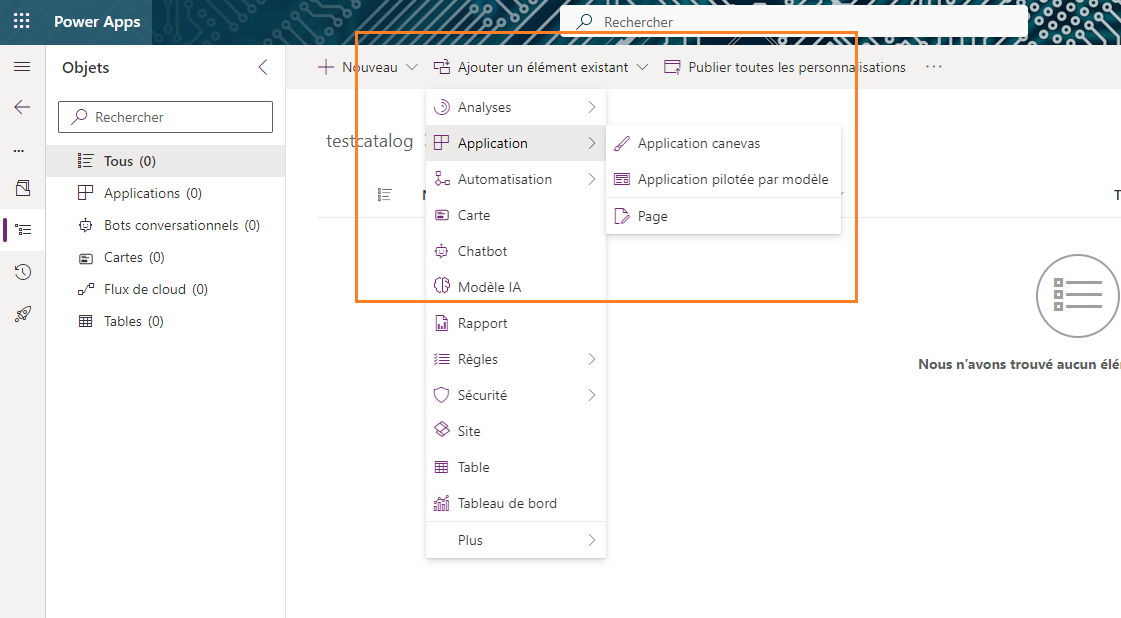Collapse the Objets panel with chevron
The width and height of the screenshot is (1121, 618).
click(263, 68)
